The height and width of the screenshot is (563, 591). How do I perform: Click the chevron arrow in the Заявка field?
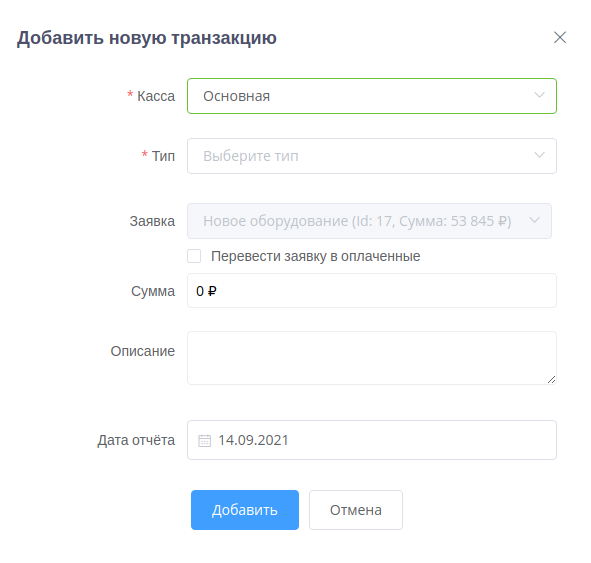click(x=534, y=220)
